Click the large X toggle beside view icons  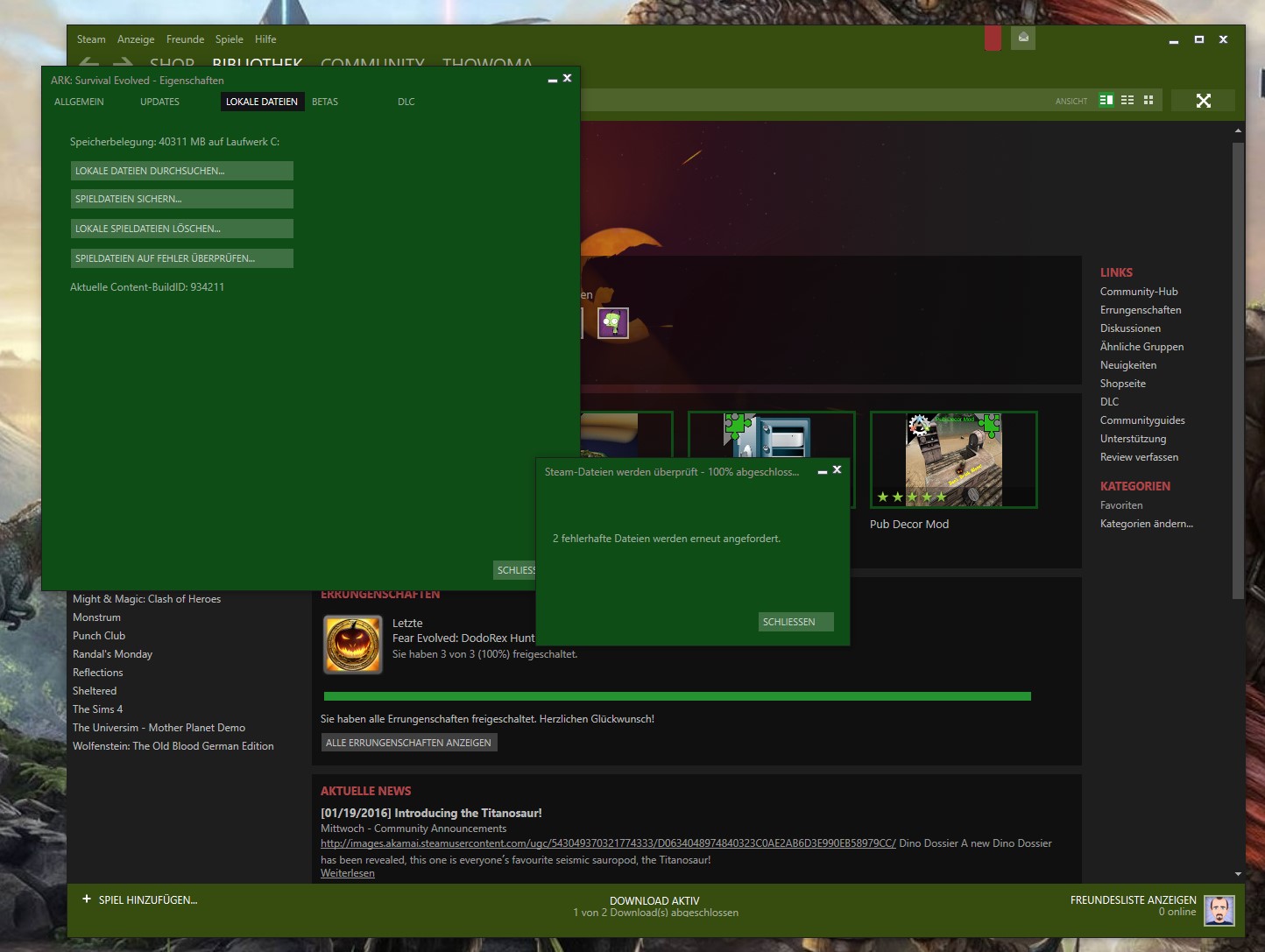1204,101
